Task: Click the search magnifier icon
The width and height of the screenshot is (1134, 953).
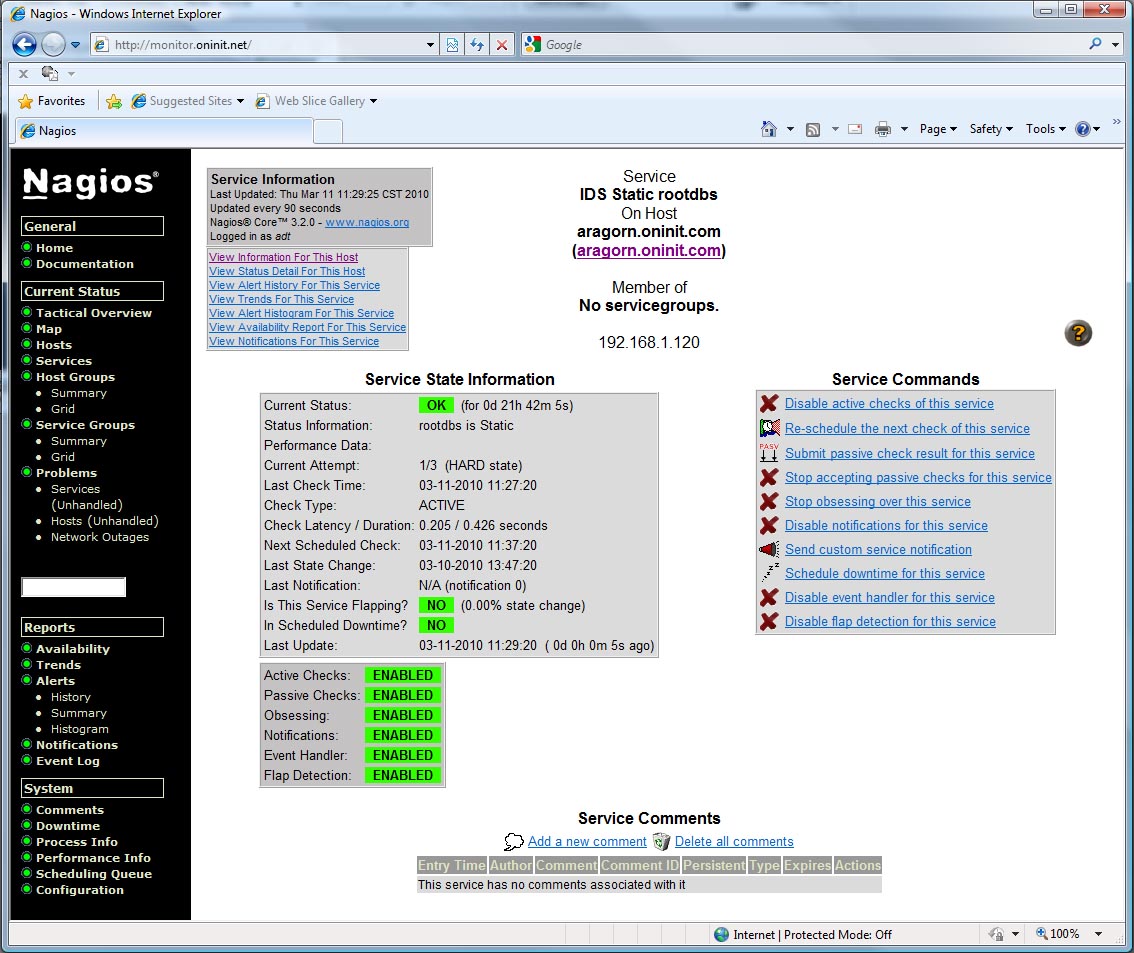Action: [x=1096, y=44]
